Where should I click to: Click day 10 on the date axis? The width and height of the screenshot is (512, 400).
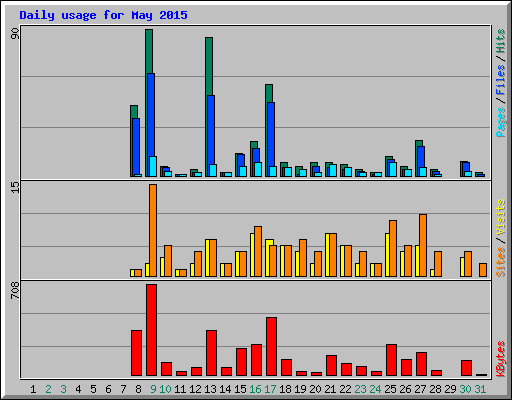(x=165, y=389)
